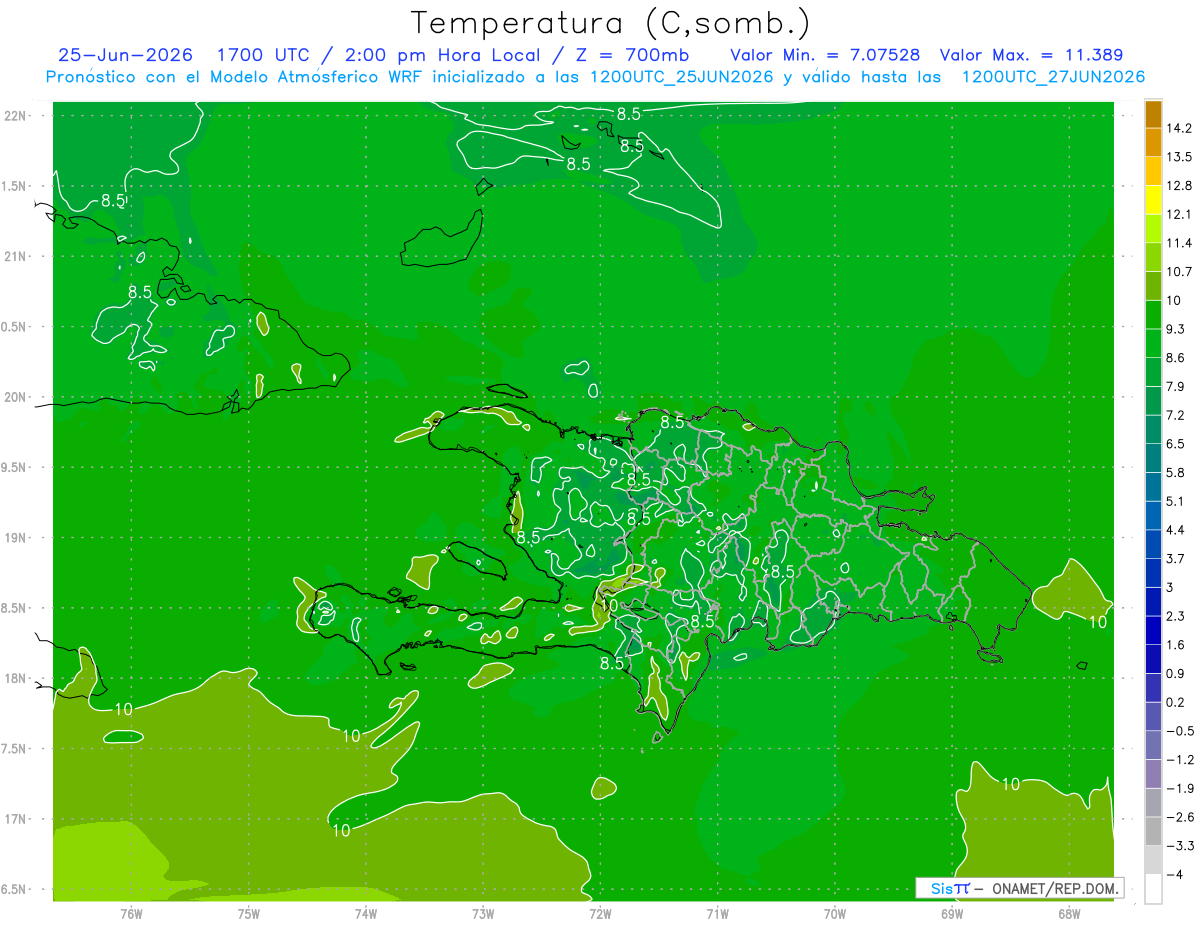Click the '4.4' colorbar value
This screenshot has width=1200, height=927.
coord(1175,530)
